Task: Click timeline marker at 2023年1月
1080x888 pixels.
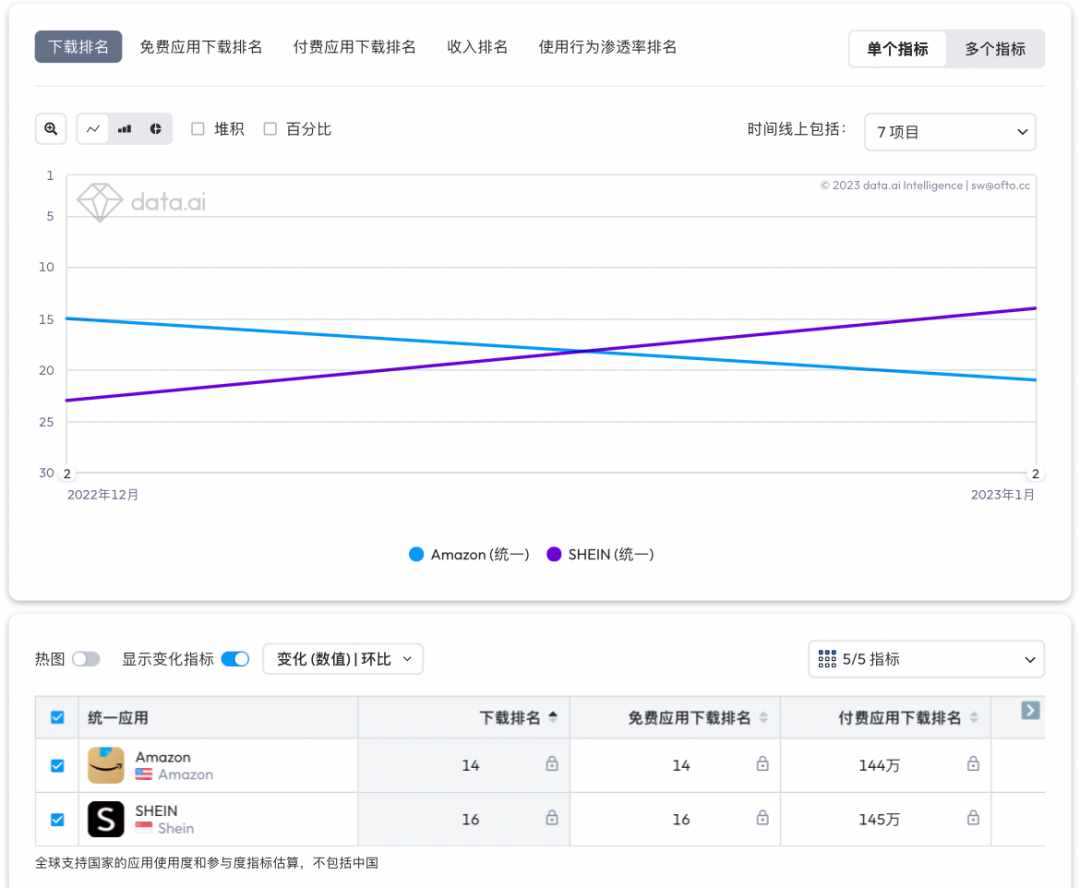Action: coord(1035,474)
